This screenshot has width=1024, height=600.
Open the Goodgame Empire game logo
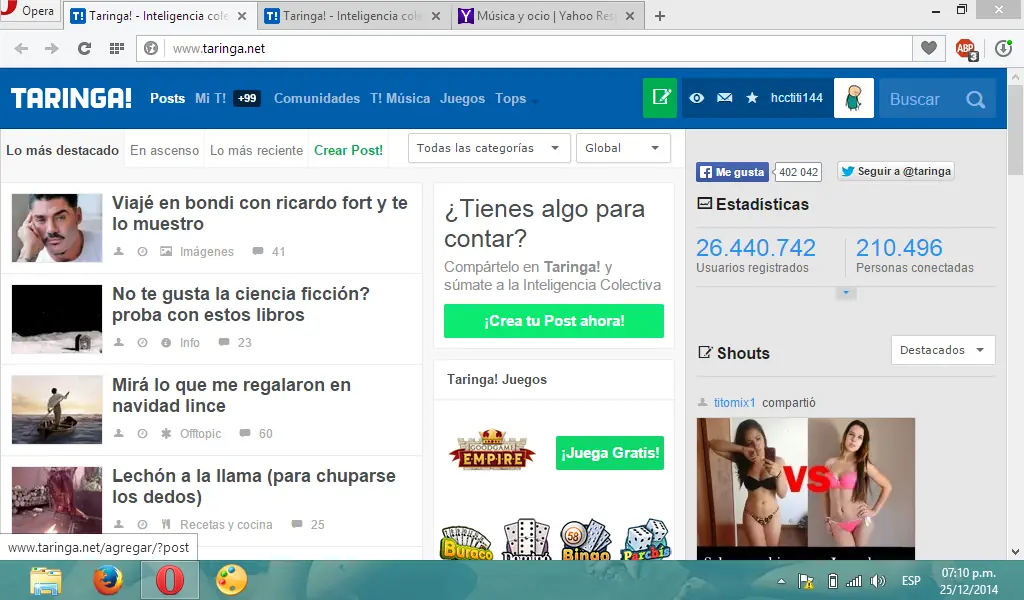click(492, 449)
